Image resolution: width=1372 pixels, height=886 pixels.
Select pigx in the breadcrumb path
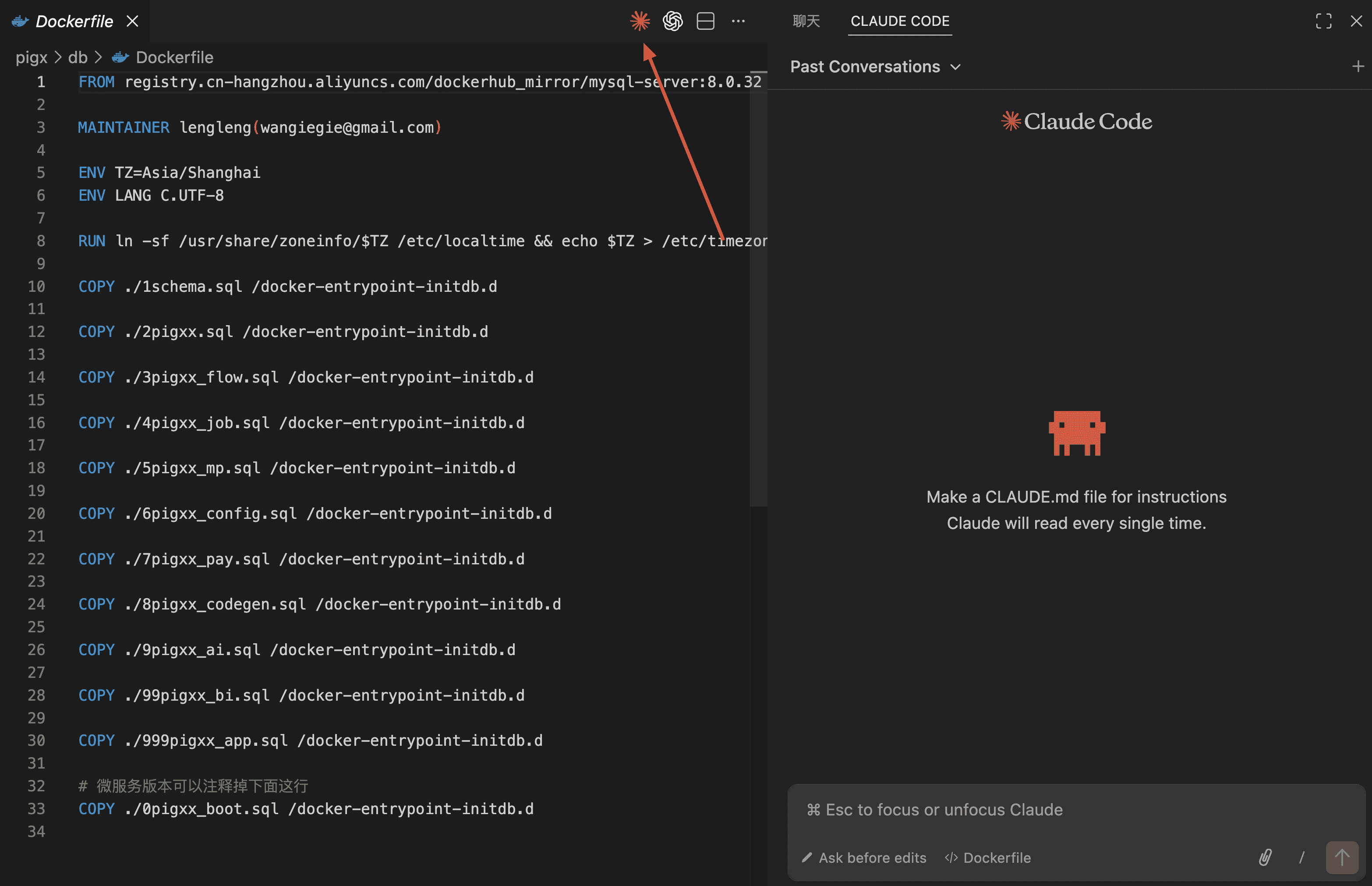pos(32,57)
